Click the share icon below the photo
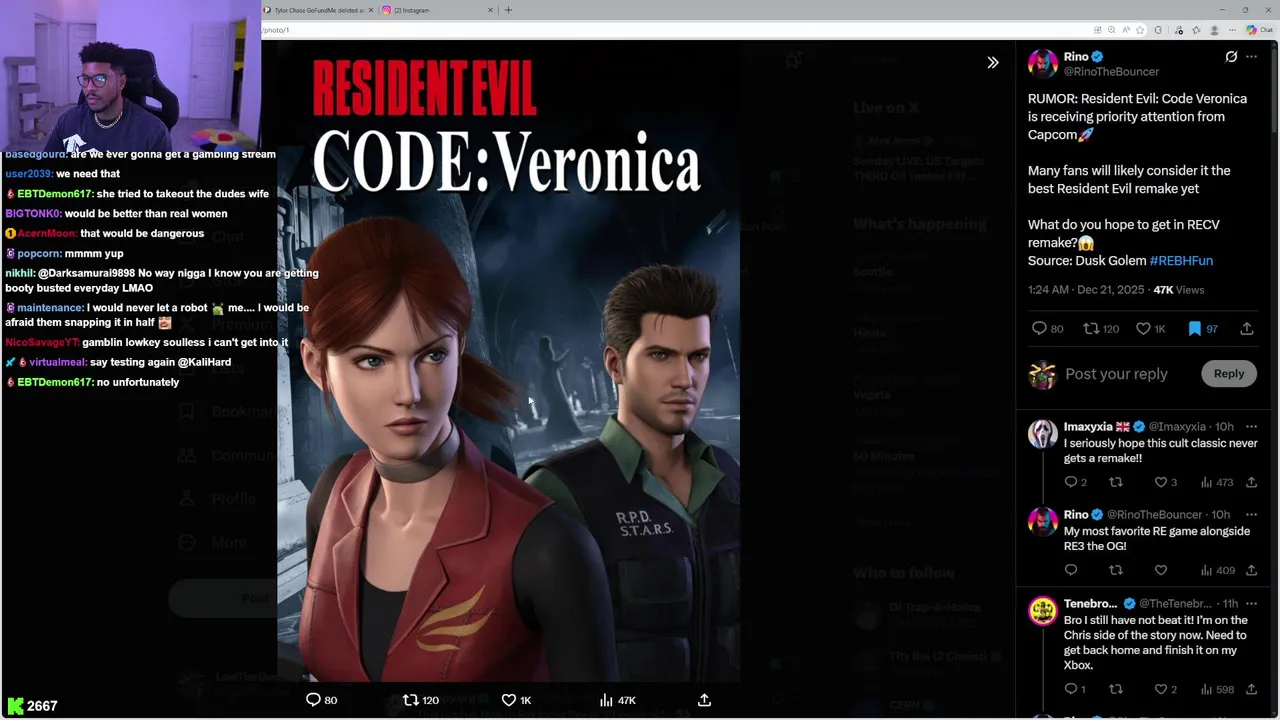Image resolution: width=1280 pixels, height=720 pixels. point(704,700)
